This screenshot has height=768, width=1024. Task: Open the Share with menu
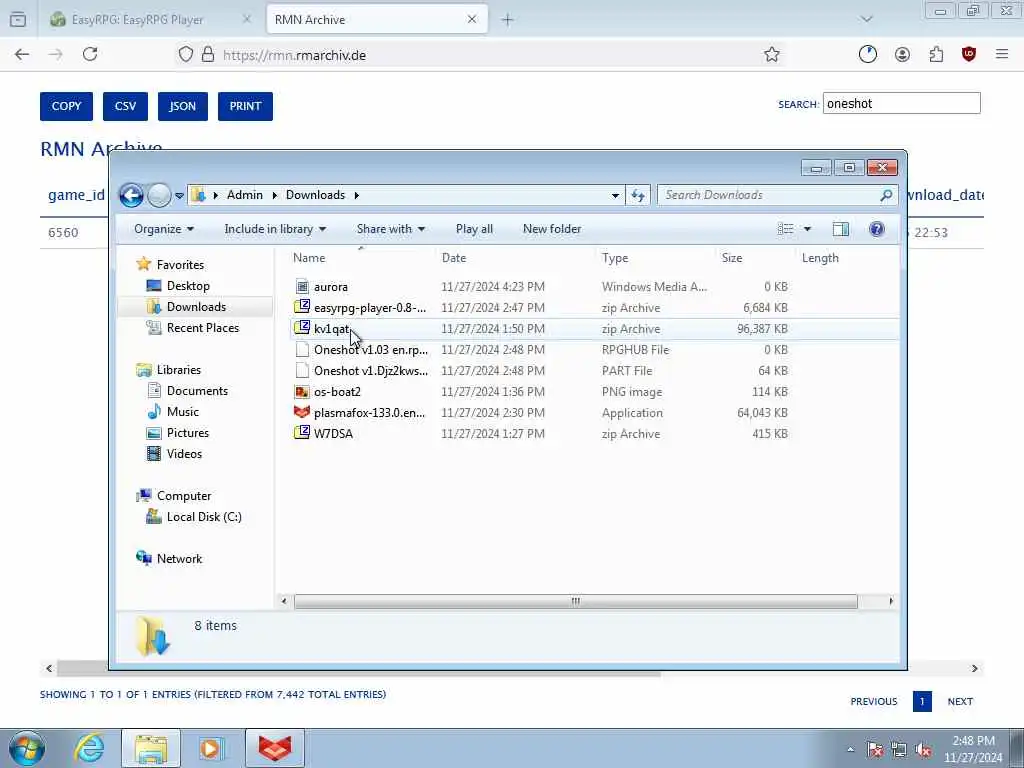[x=391, y=229]
